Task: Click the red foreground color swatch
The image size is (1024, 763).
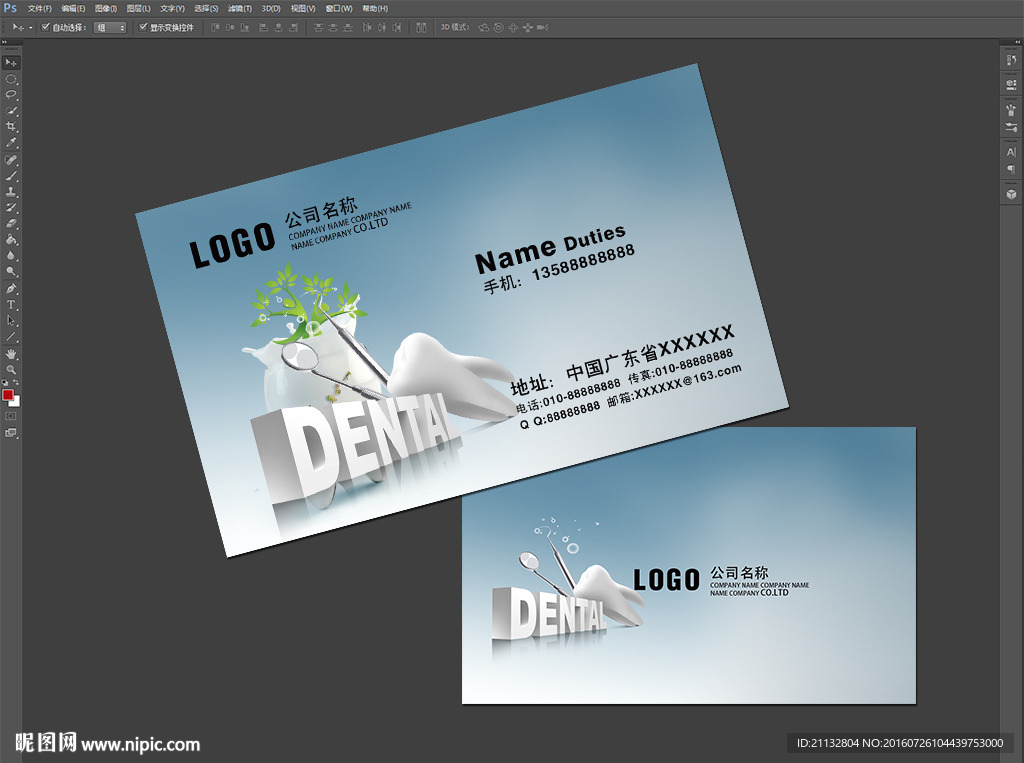Action: [7, 395]
